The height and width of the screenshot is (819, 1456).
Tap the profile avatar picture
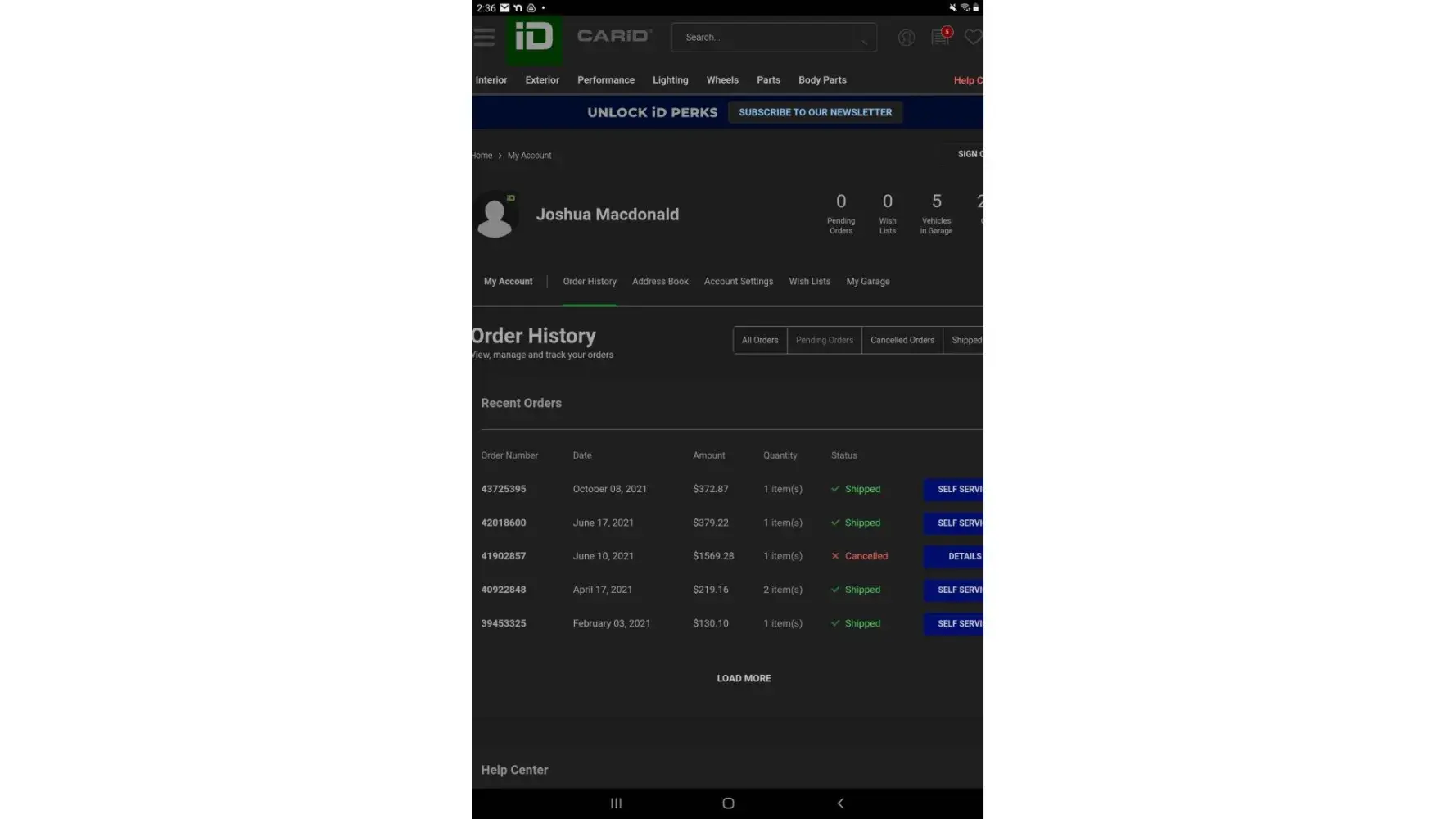coord(495,215)
